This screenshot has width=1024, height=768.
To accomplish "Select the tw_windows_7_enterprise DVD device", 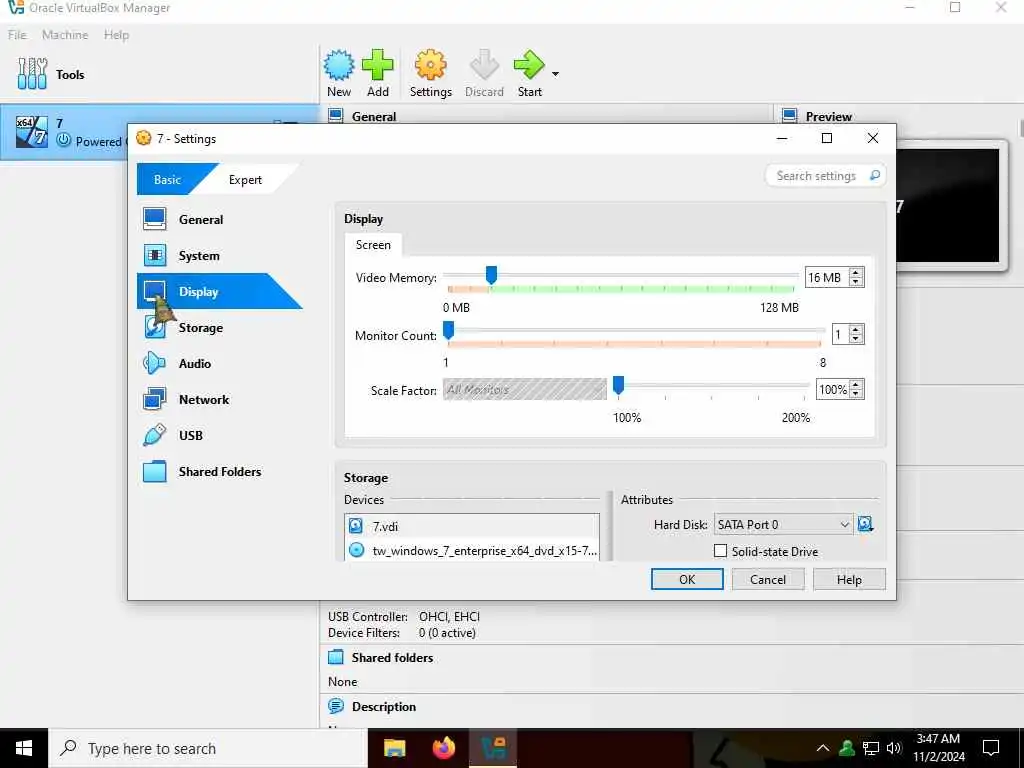I will 472,551.
